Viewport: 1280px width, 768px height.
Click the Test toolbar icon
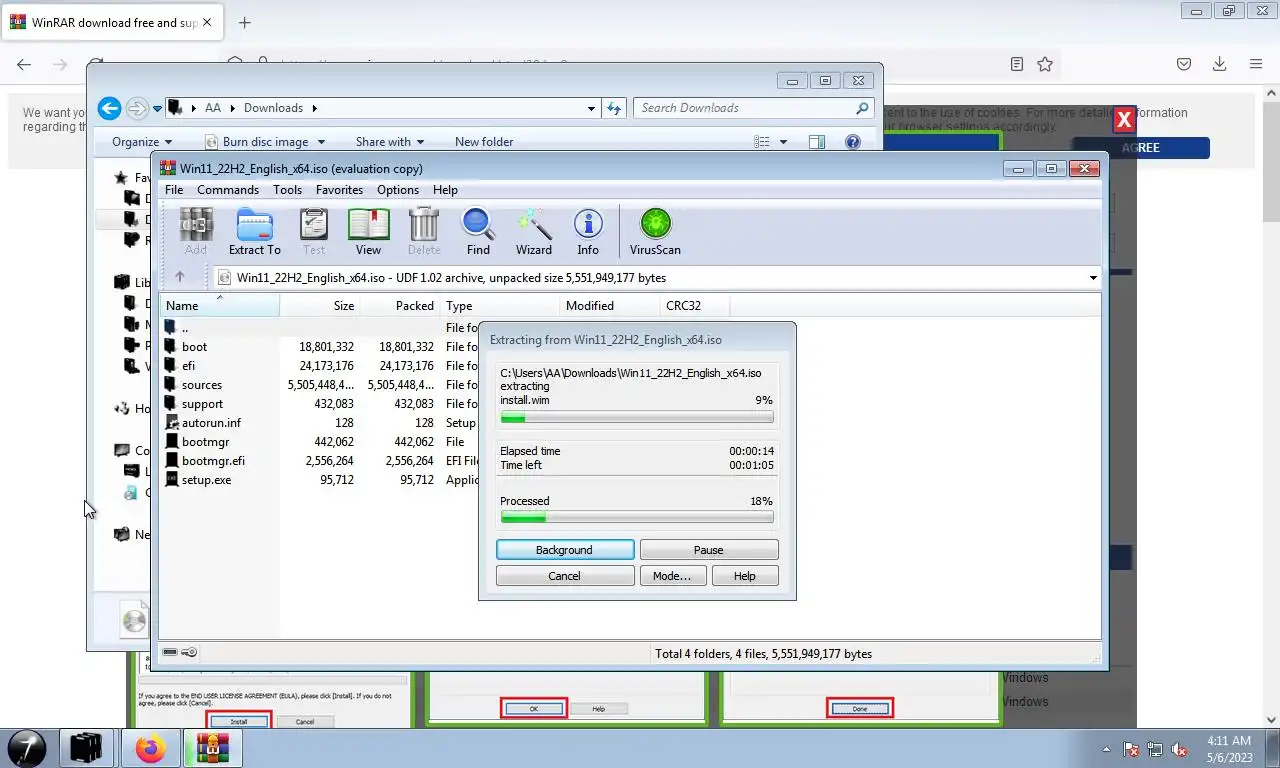(x=314, y=232)
